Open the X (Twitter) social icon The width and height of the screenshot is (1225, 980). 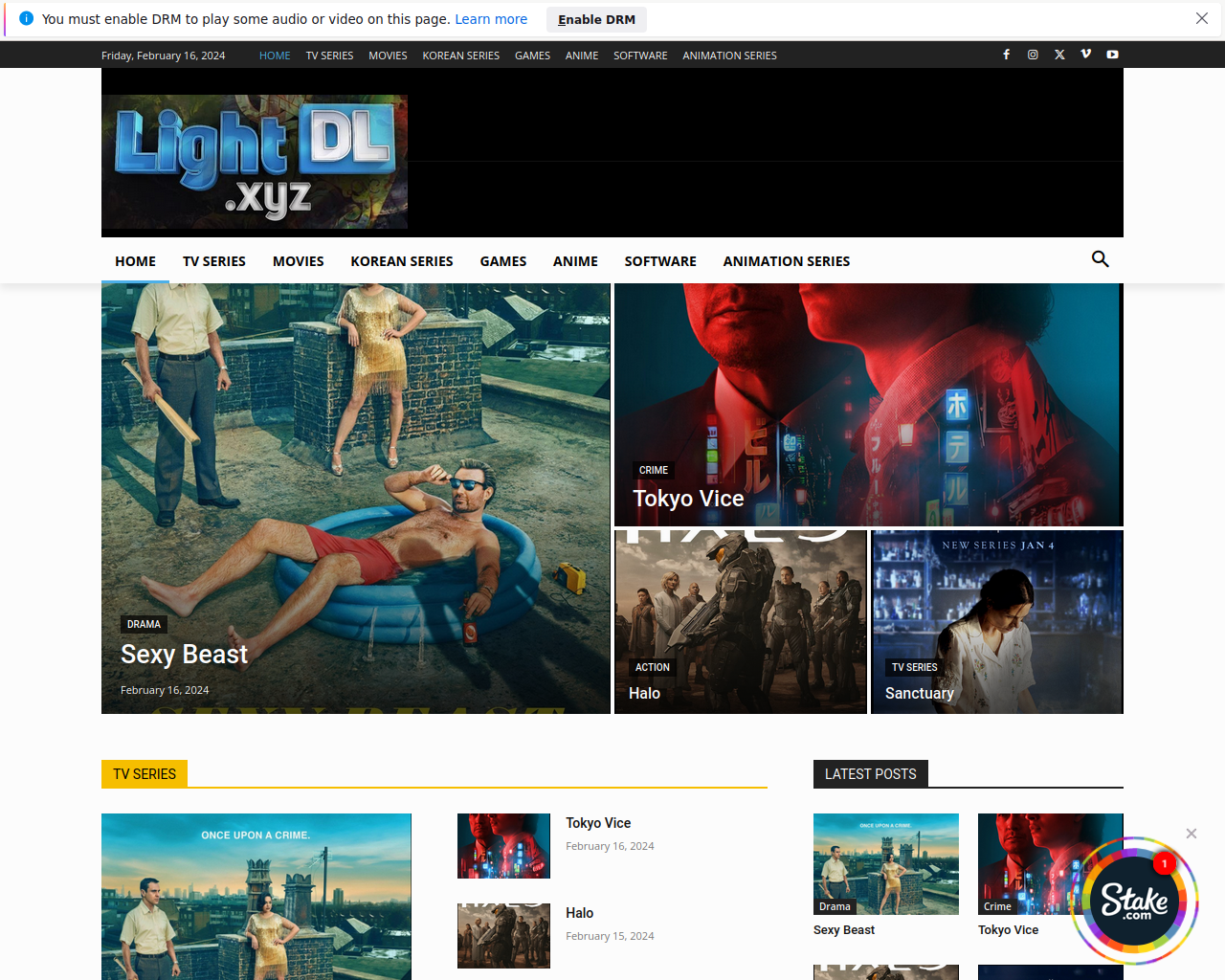pyautogui.click(x=1059, y=55)
